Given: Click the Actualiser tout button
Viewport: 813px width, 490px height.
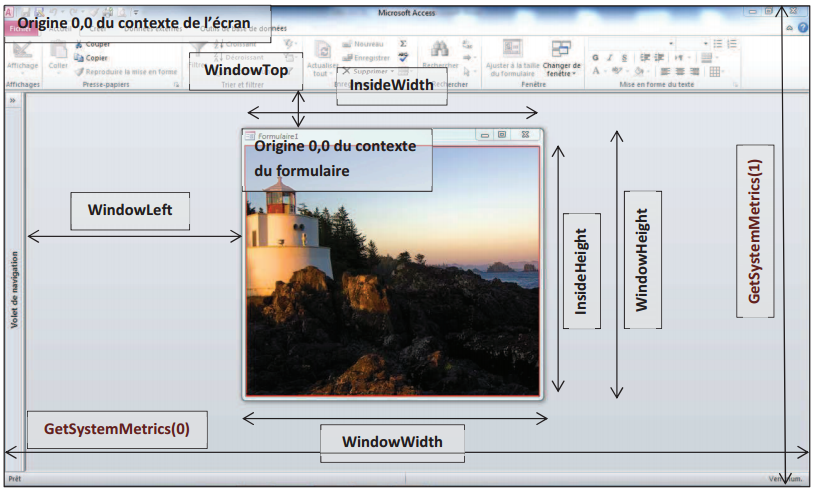Looking at the screenshot, I should [321, 58].
